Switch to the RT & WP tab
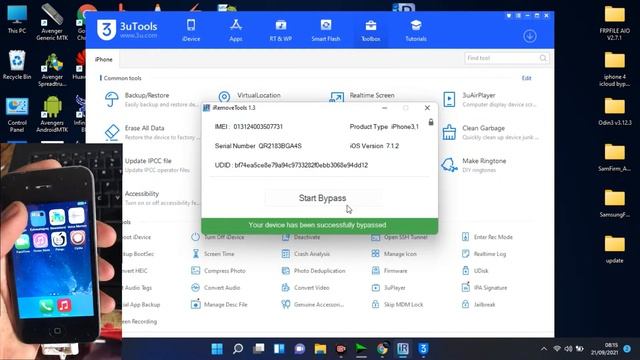The width and height of the screenshot is (640, 360). pyautogui.click(x=280, y=30)
